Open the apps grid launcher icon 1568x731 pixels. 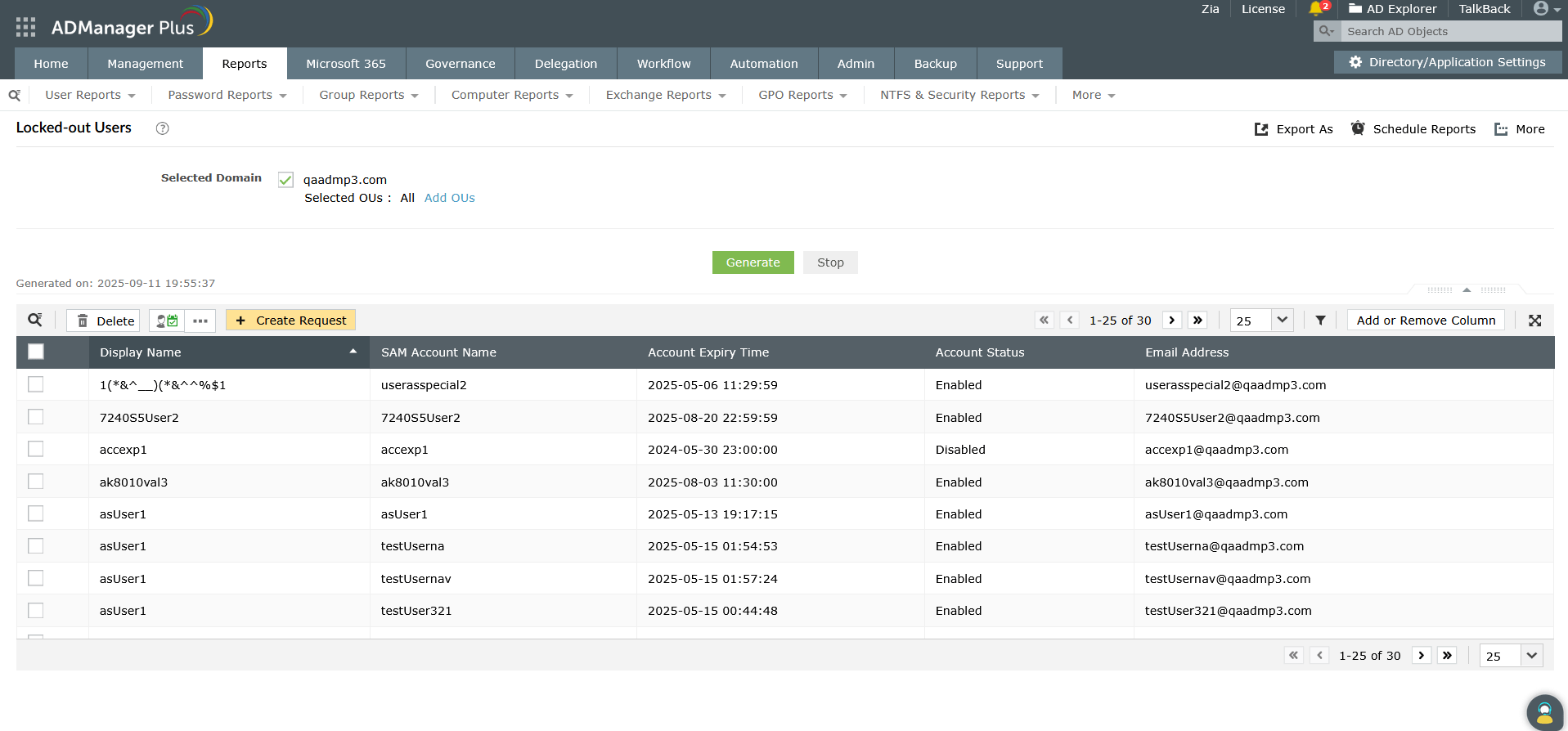click(x=25, y=27)
